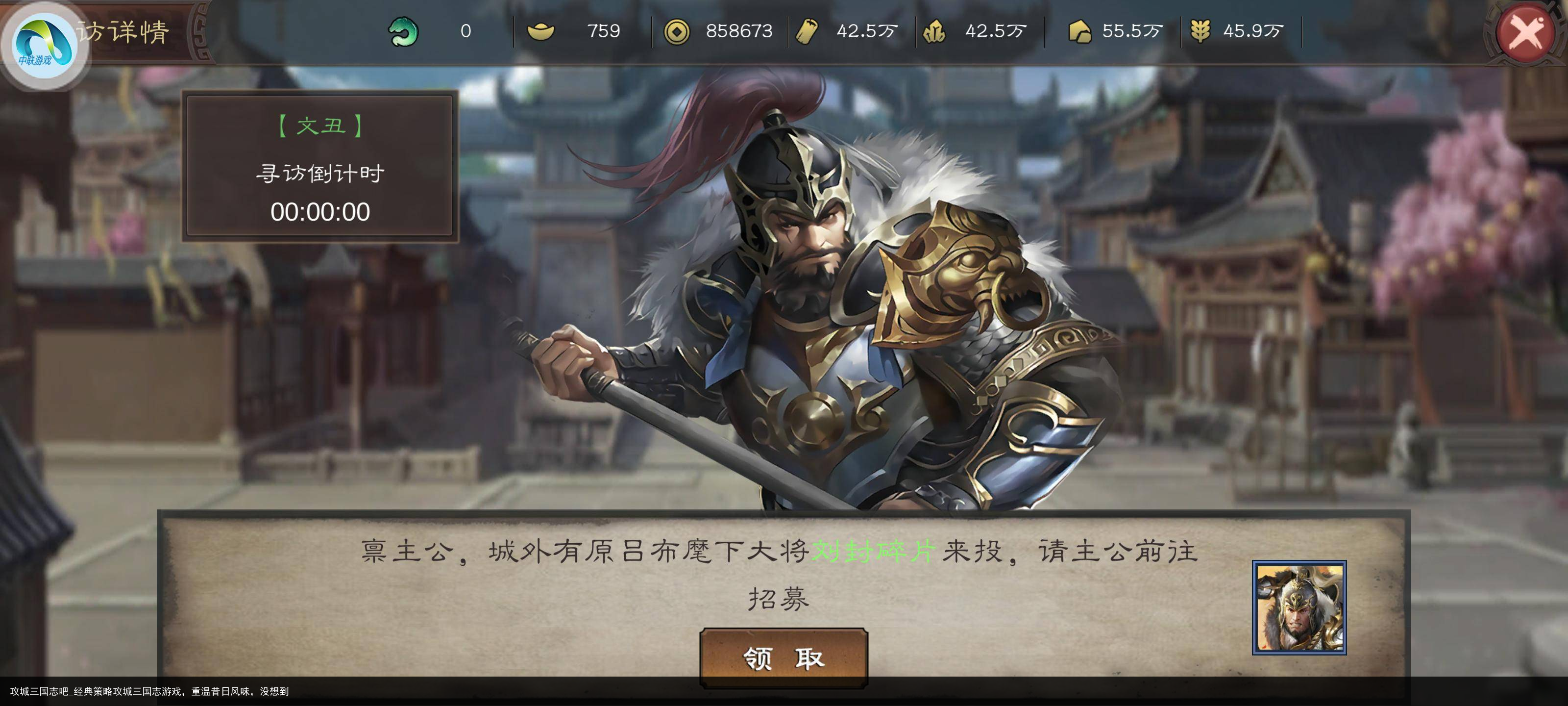Click the gold ingot currency icon
Viewport: 1568px width, 706px height.
[x=540, y=31]
